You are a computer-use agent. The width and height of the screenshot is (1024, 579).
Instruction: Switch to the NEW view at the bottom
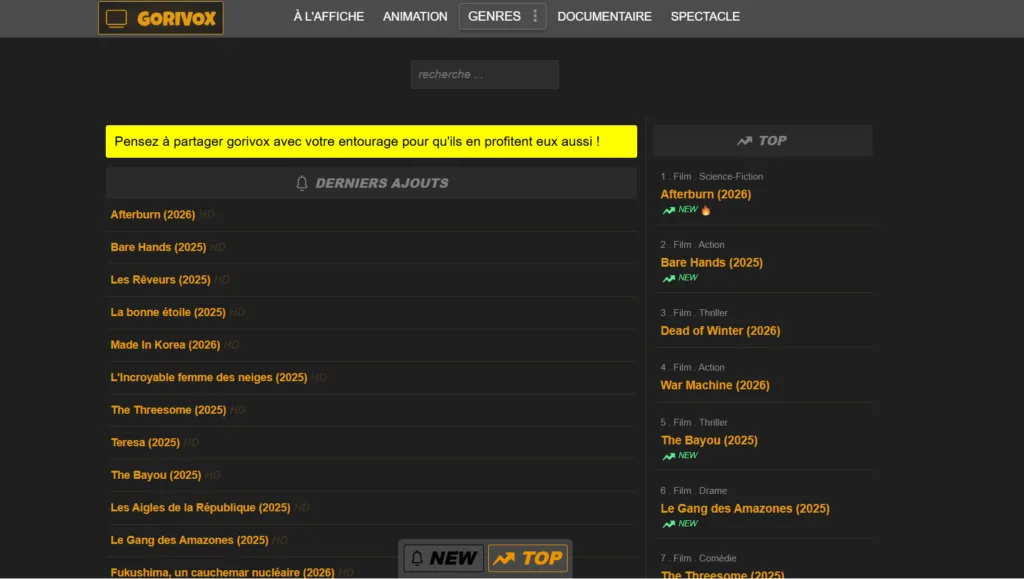point(443,558)
